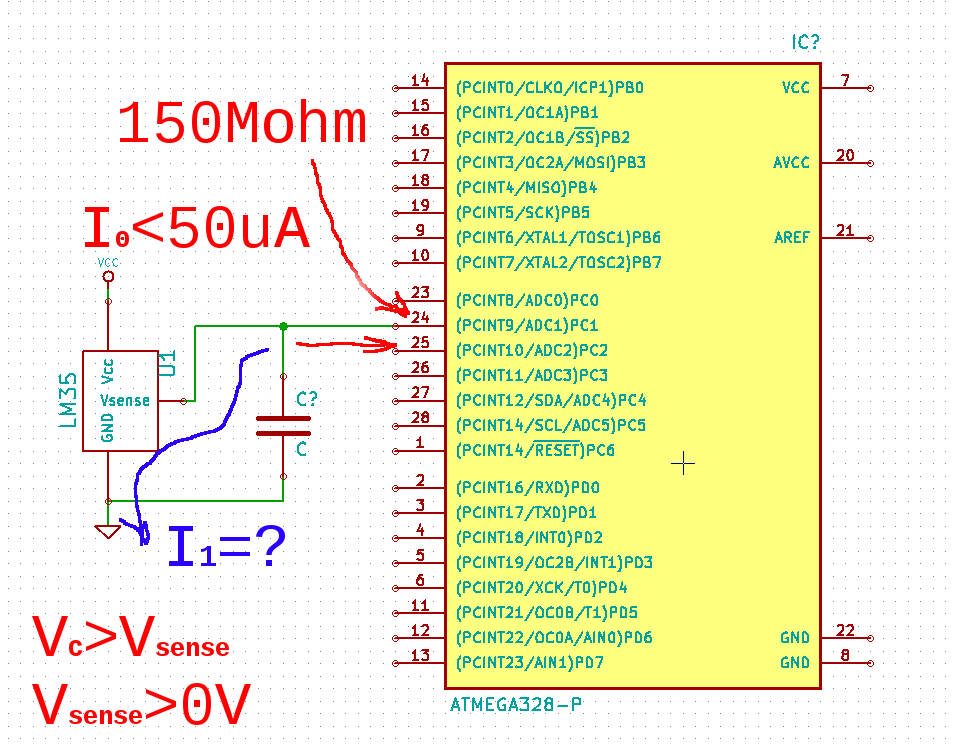Select pin label (PCINT2/OC1B/SS)PB2

click(543, 138)
